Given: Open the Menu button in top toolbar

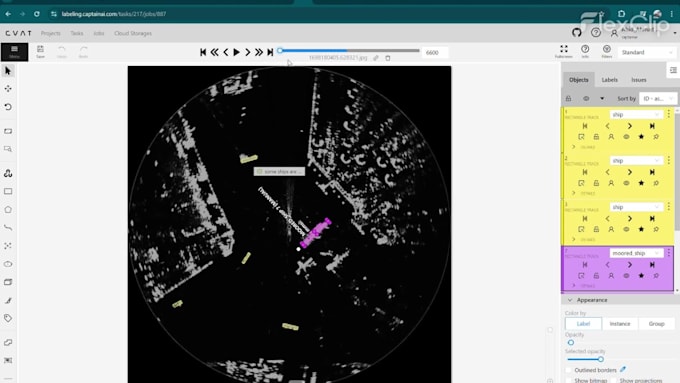Looking at the screenshot, I should click(14, 52).
